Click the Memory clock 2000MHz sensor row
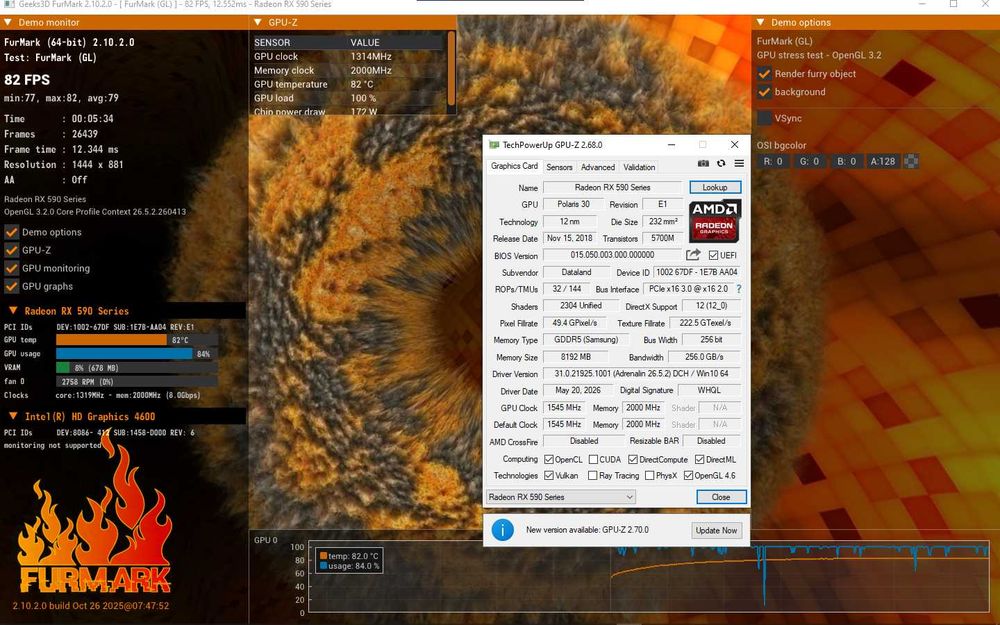This screenshot has height=625, width=1000. click(x=348, y=70)
